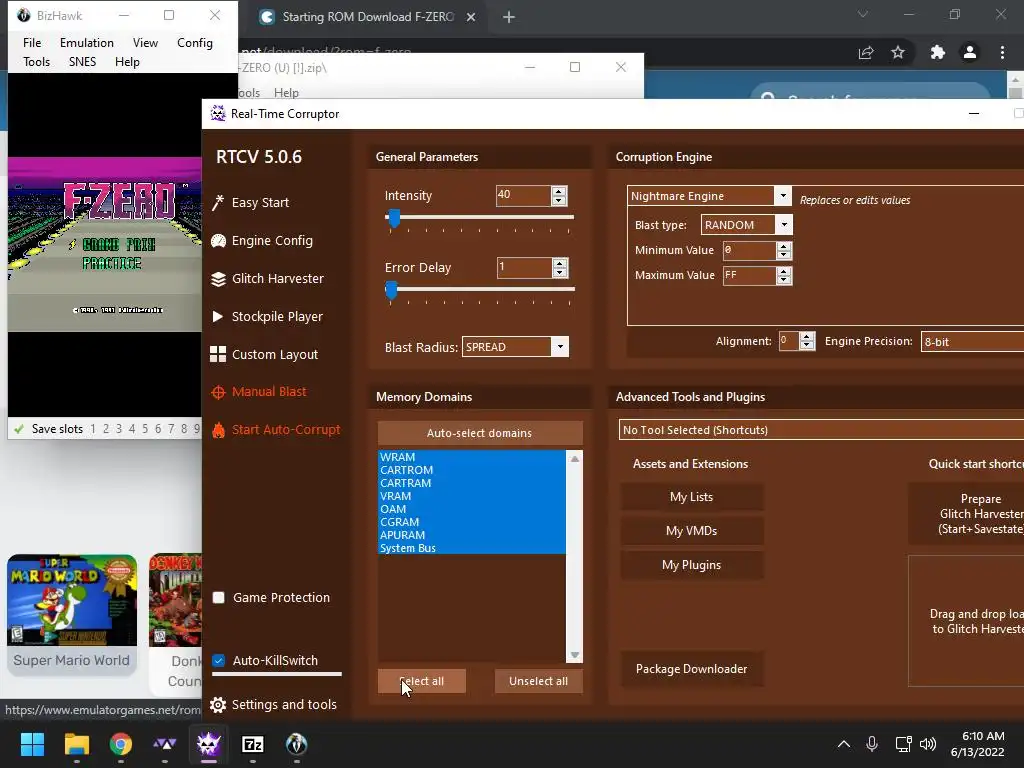Viewport: 1024px width, 768px height.
Task: Click Auto-select domains button
Action: pyautogui.click(x=479, y=433)
